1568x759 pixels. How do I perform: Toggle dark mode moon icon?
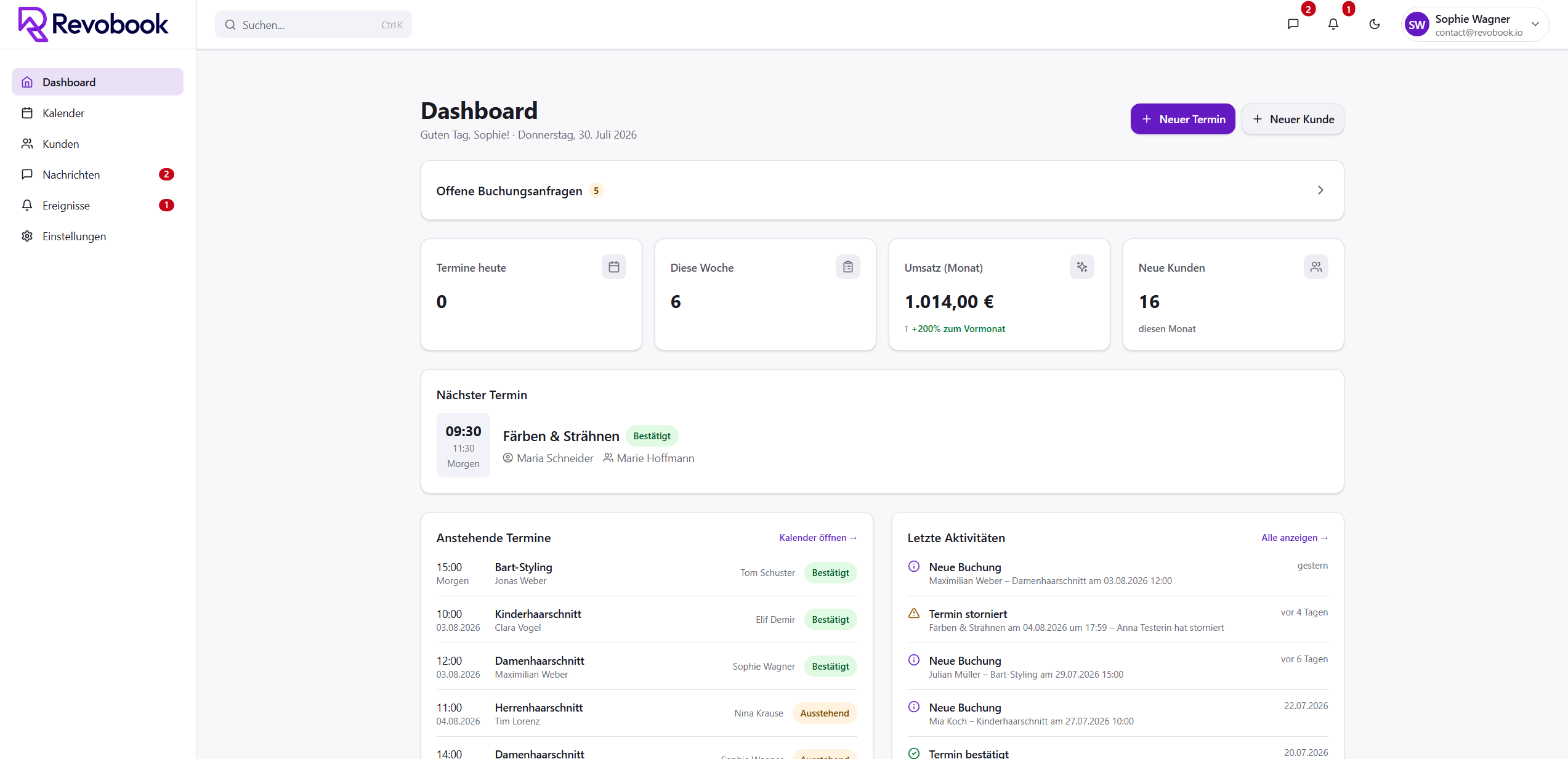1375,24
